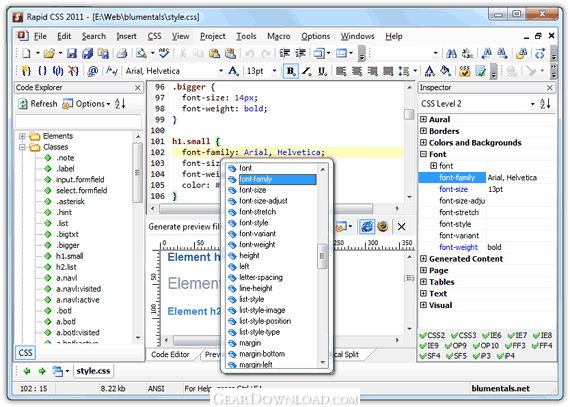Select the autocomplete popup scrollbar thumb

pyautogui.click(x=322, y=256)
